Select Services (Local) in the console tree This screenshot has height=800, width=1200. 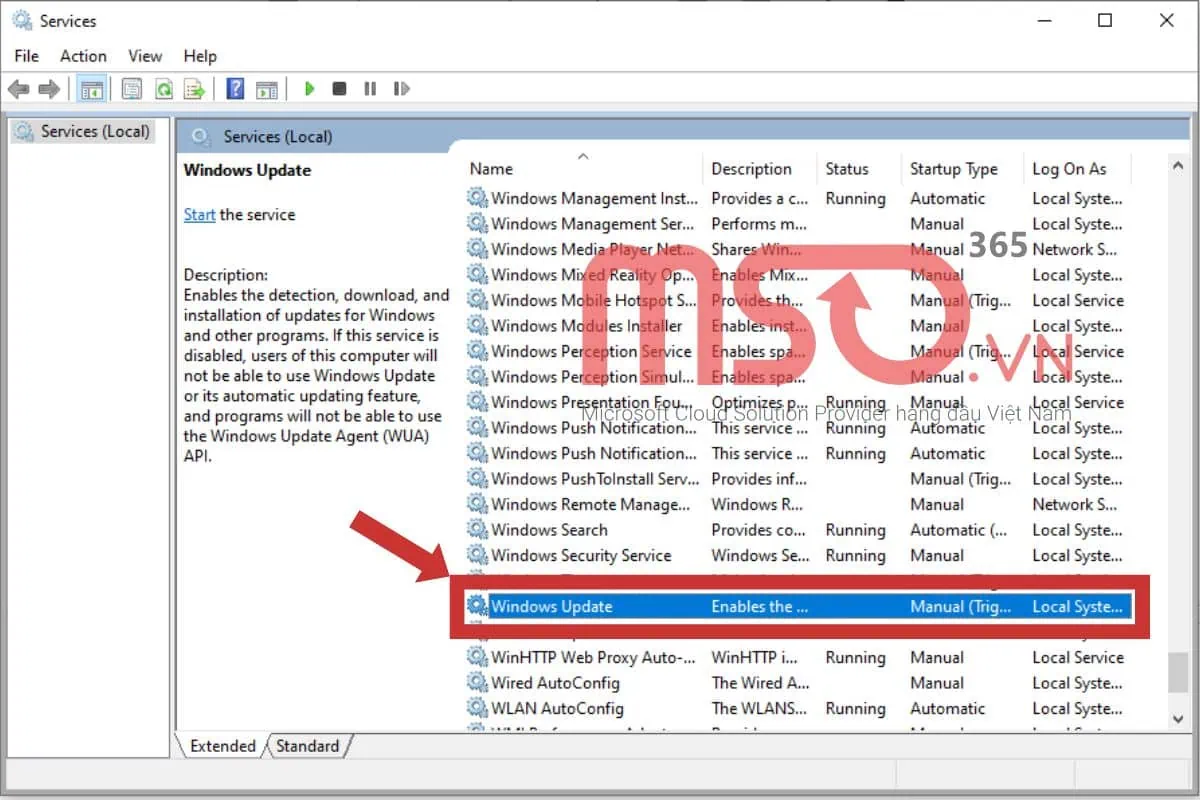click(x=95, y=131)
